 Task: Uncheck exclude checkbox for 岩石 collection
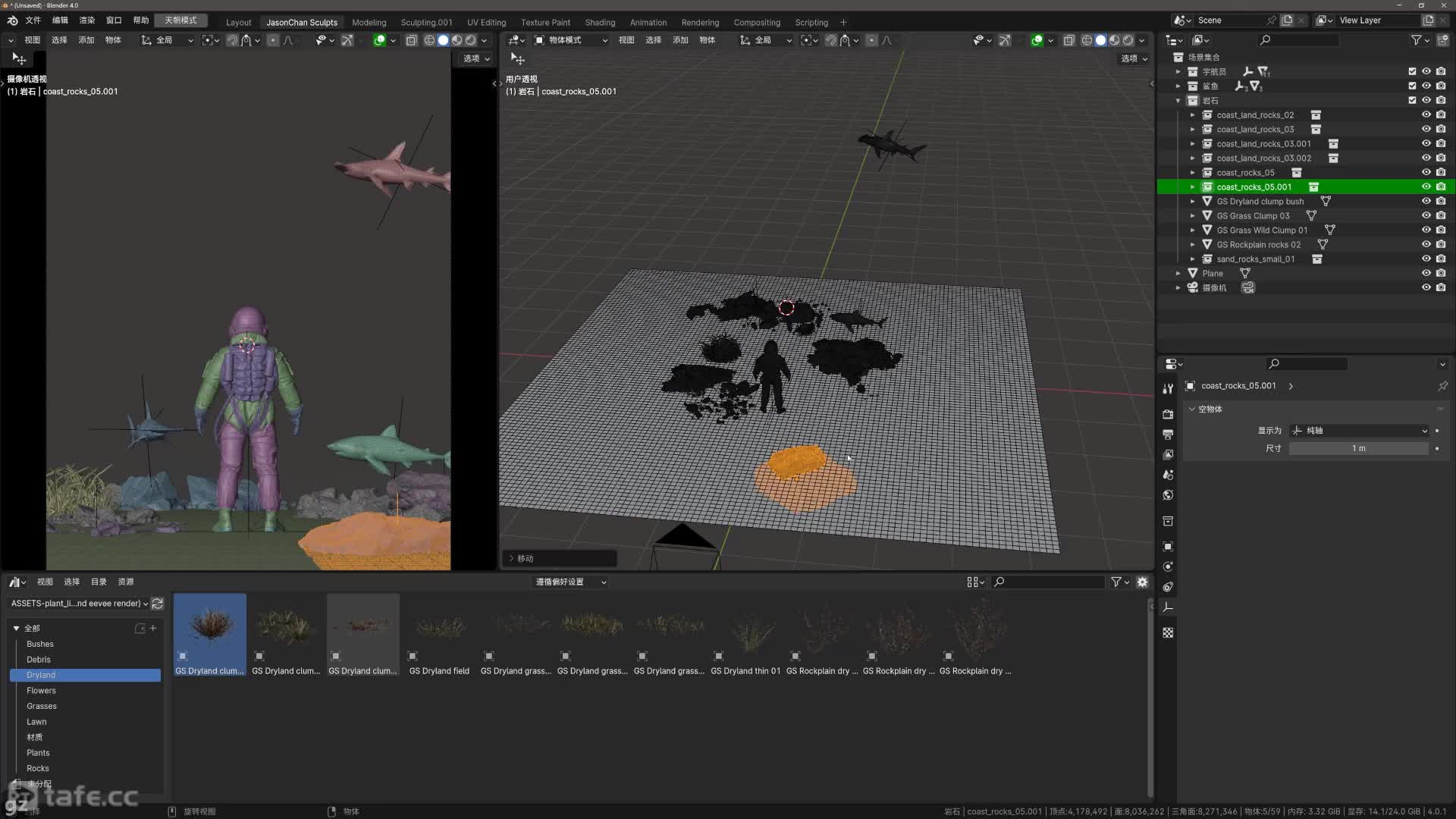[x=1412, y=100]
